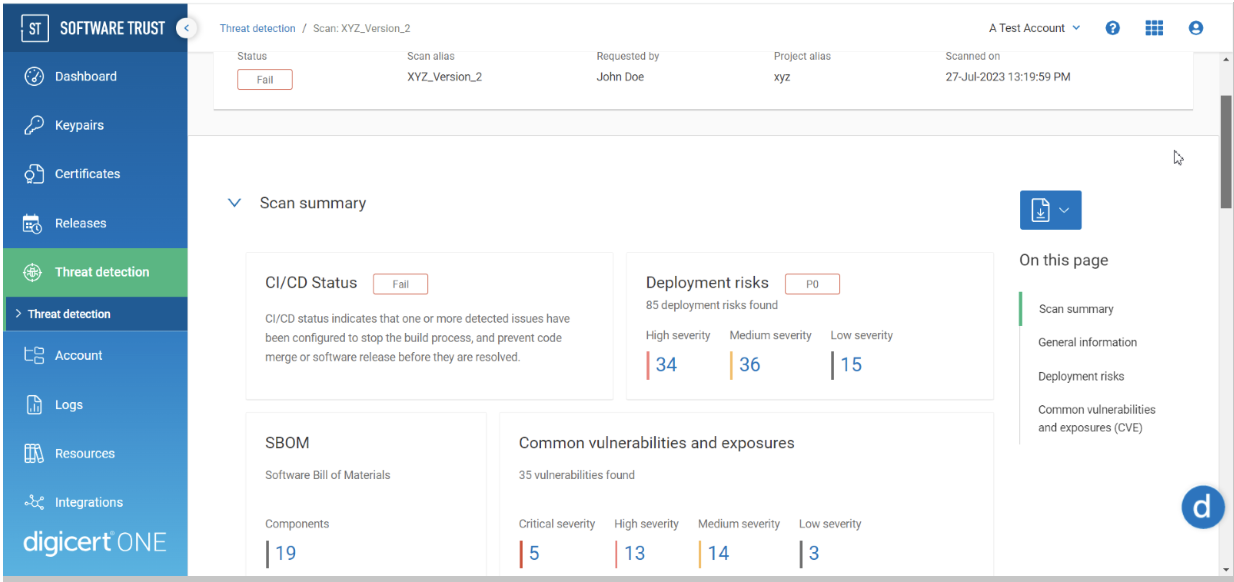Click the Keypairs key icon
Screen dimensions: 1234x582
coord(34,126)
